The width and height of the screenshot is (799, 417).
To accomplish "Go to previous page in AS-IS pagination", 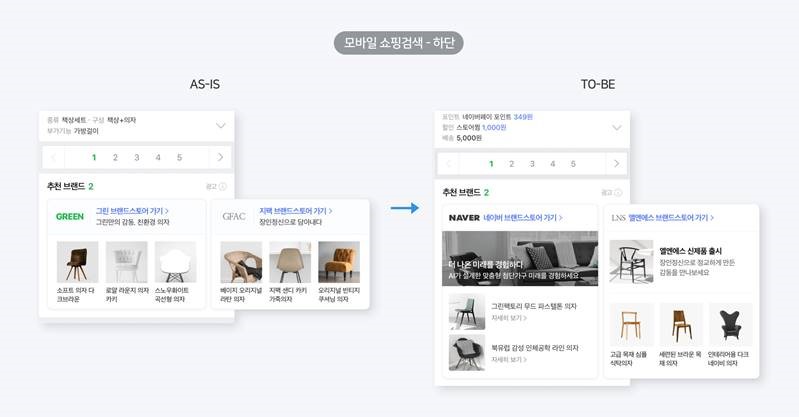I will pyautogui.click(x=53, y=157).
